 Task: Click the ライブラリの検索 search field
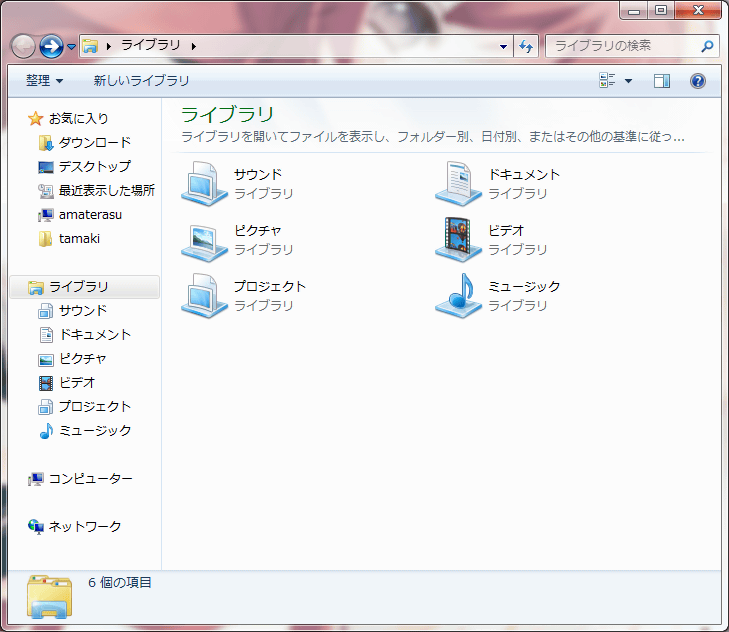[624, 46]
